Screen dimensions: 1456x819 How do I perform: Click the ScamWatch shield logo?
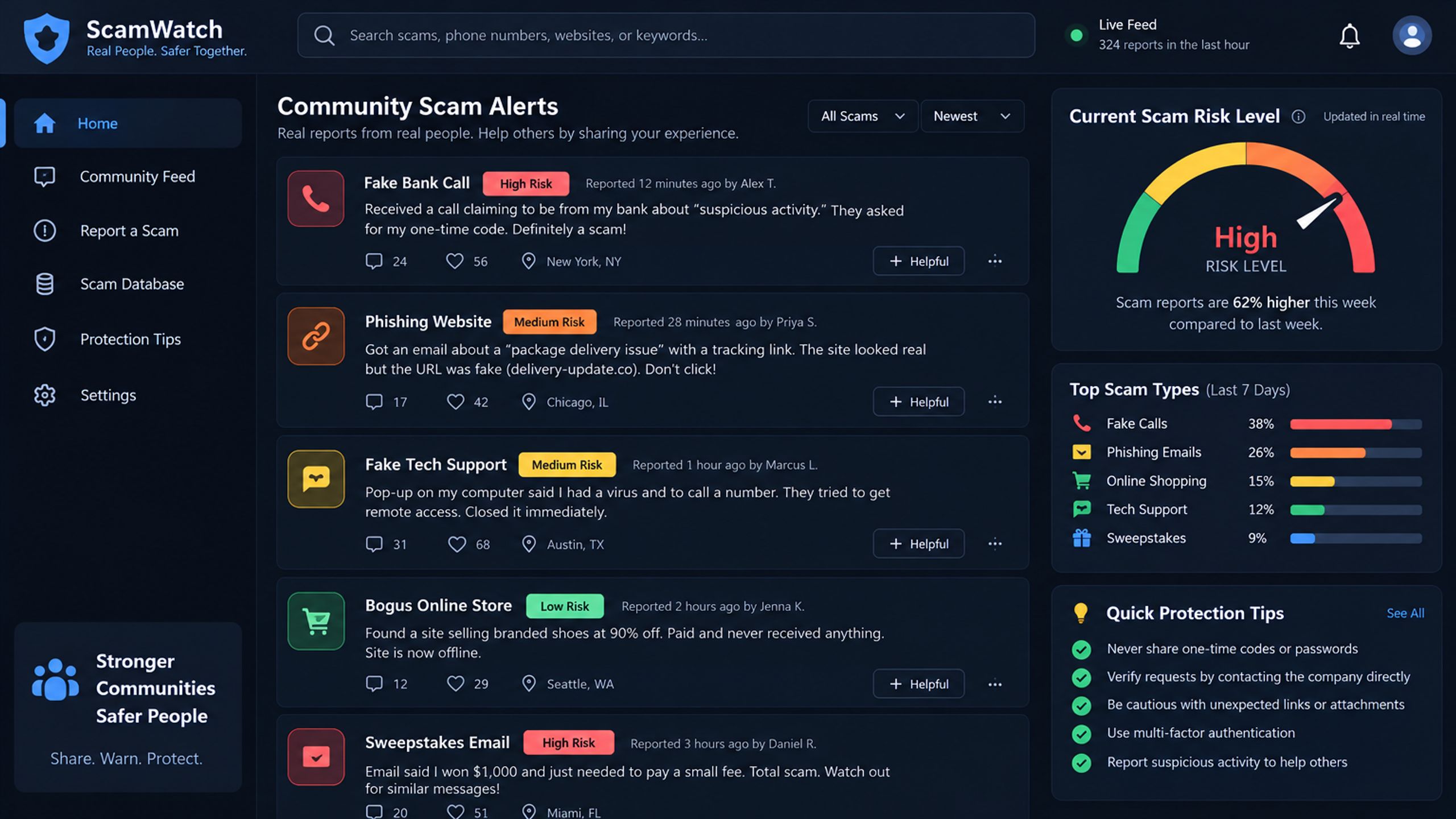coord(47,38)
